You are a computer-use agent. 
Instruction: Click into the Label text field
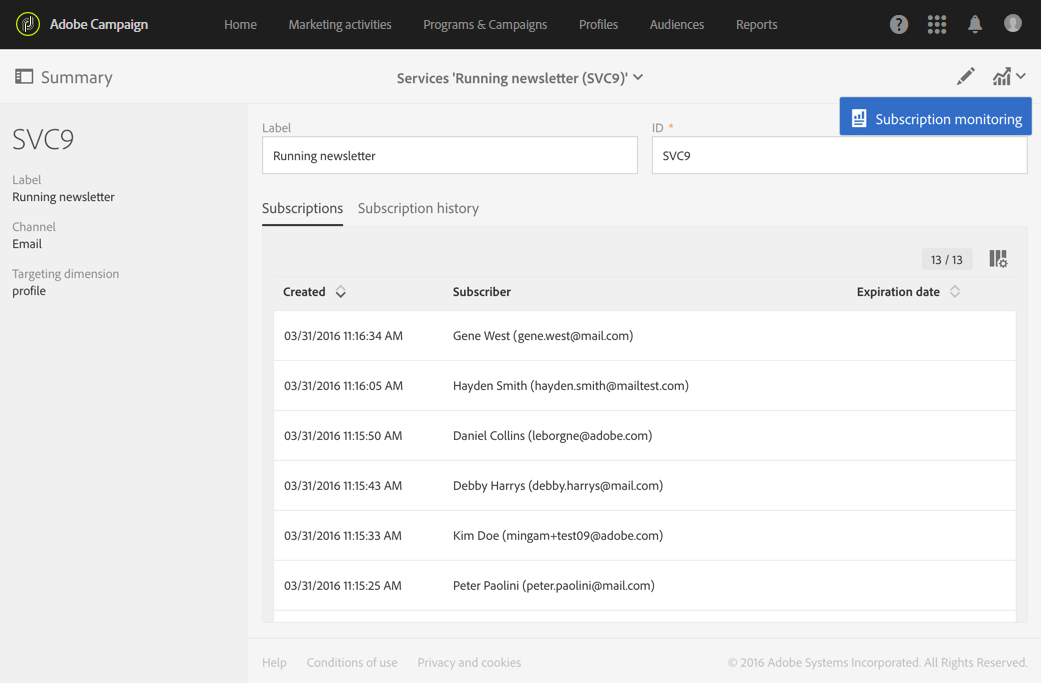pos(450,156)
